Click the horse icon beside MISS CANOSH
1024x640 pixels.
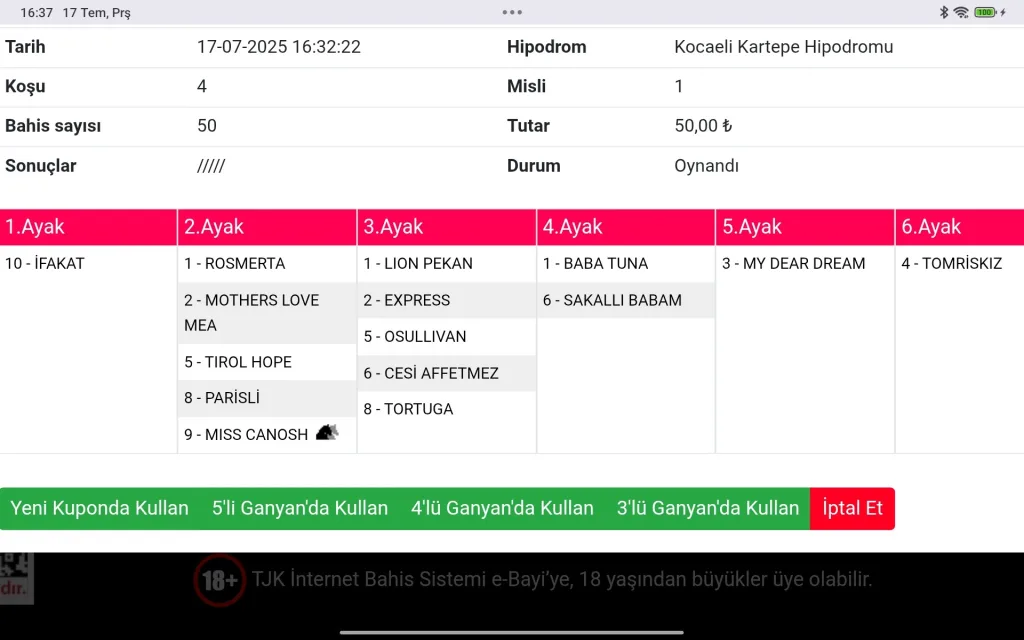pos(327,433)
